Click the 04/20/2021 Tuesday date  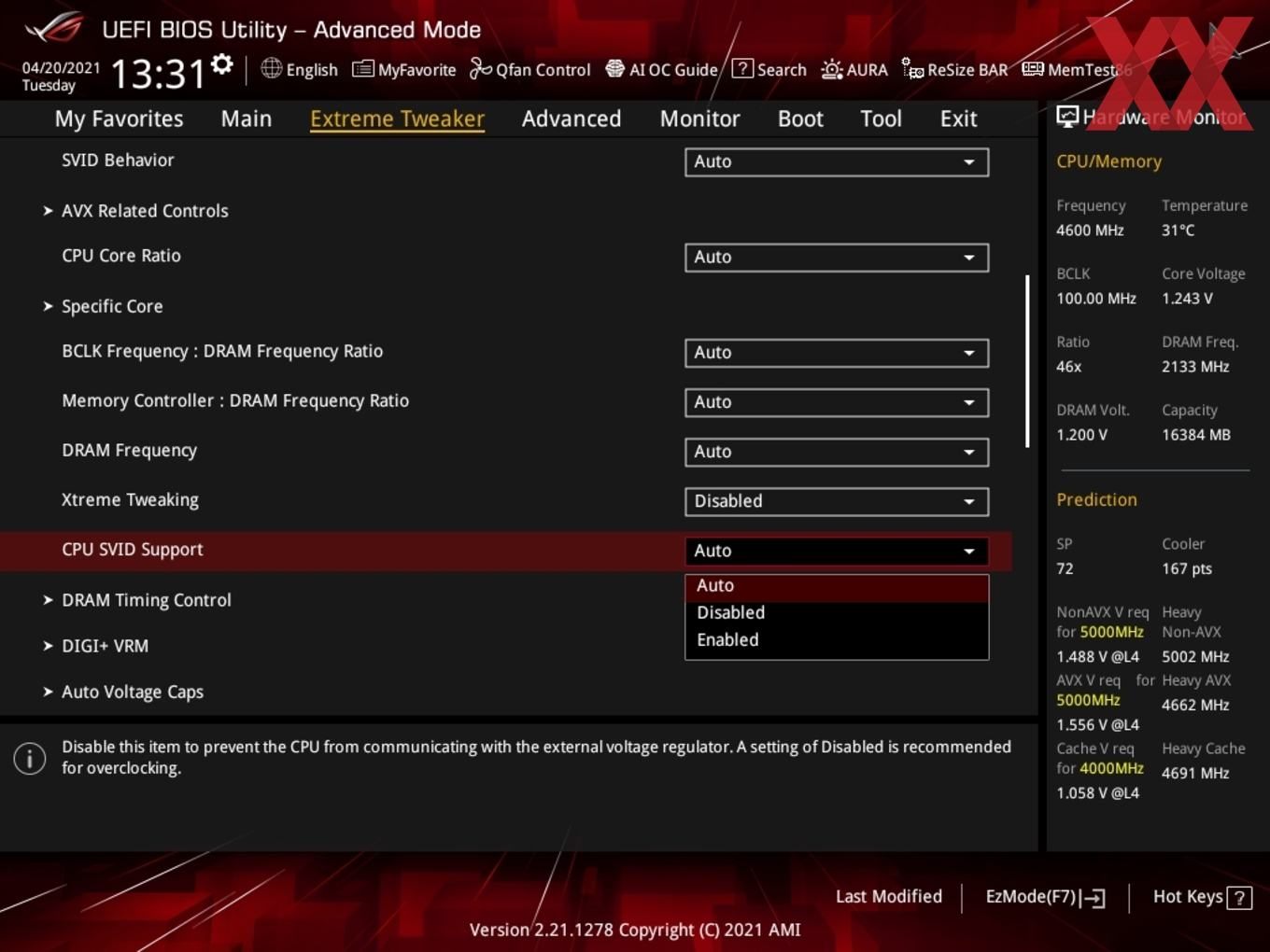(61, 77)
